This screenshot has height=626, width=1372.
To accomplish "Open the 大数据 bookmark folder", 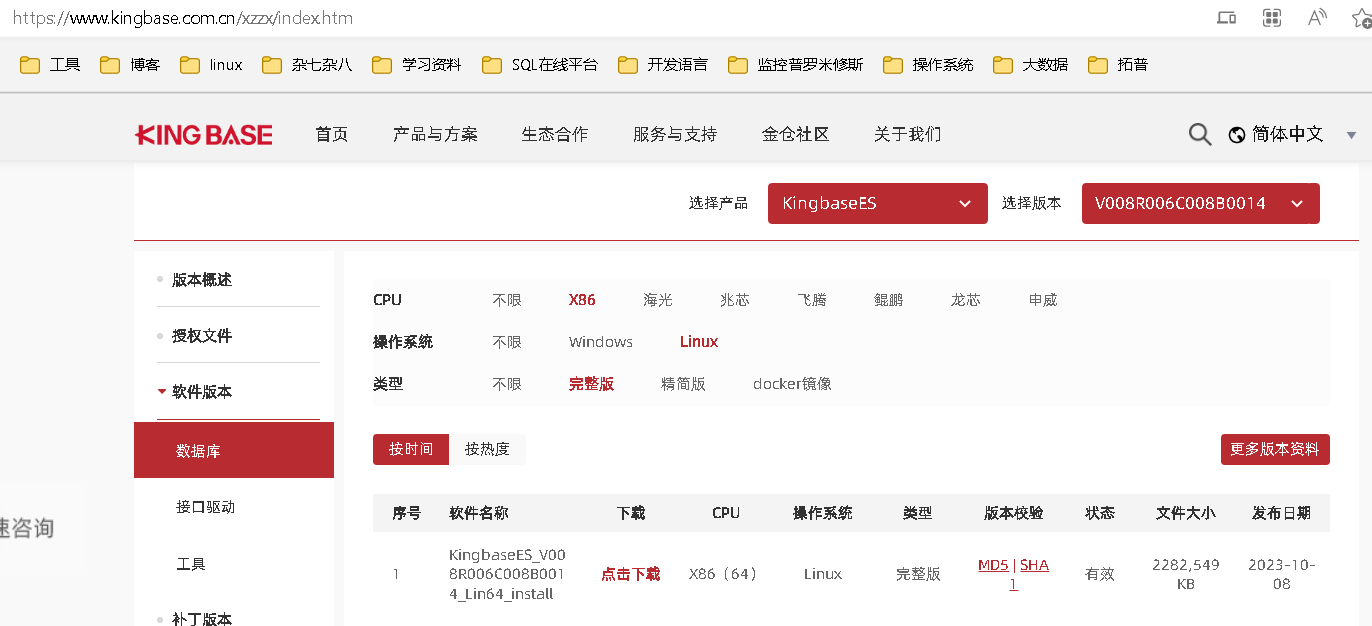I will pos(1031,65).
